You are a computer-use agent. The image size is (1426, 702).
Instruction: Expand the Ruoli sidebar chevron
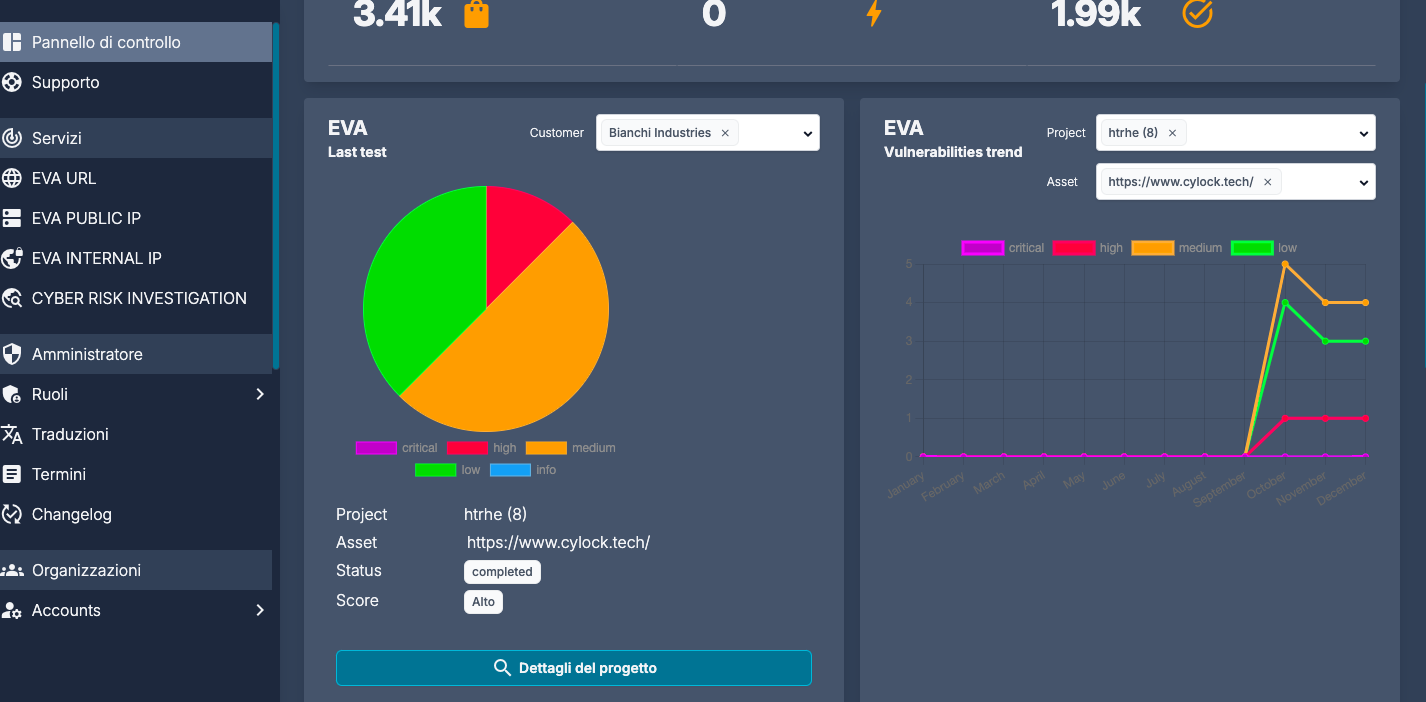coord(259,394)
